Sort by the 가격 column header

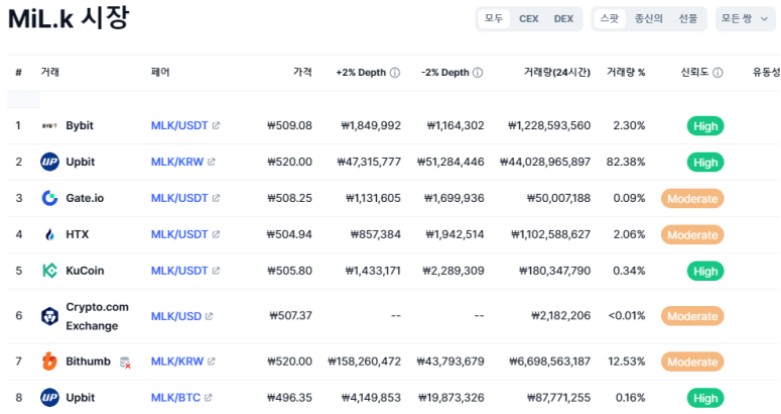(302, 72)
